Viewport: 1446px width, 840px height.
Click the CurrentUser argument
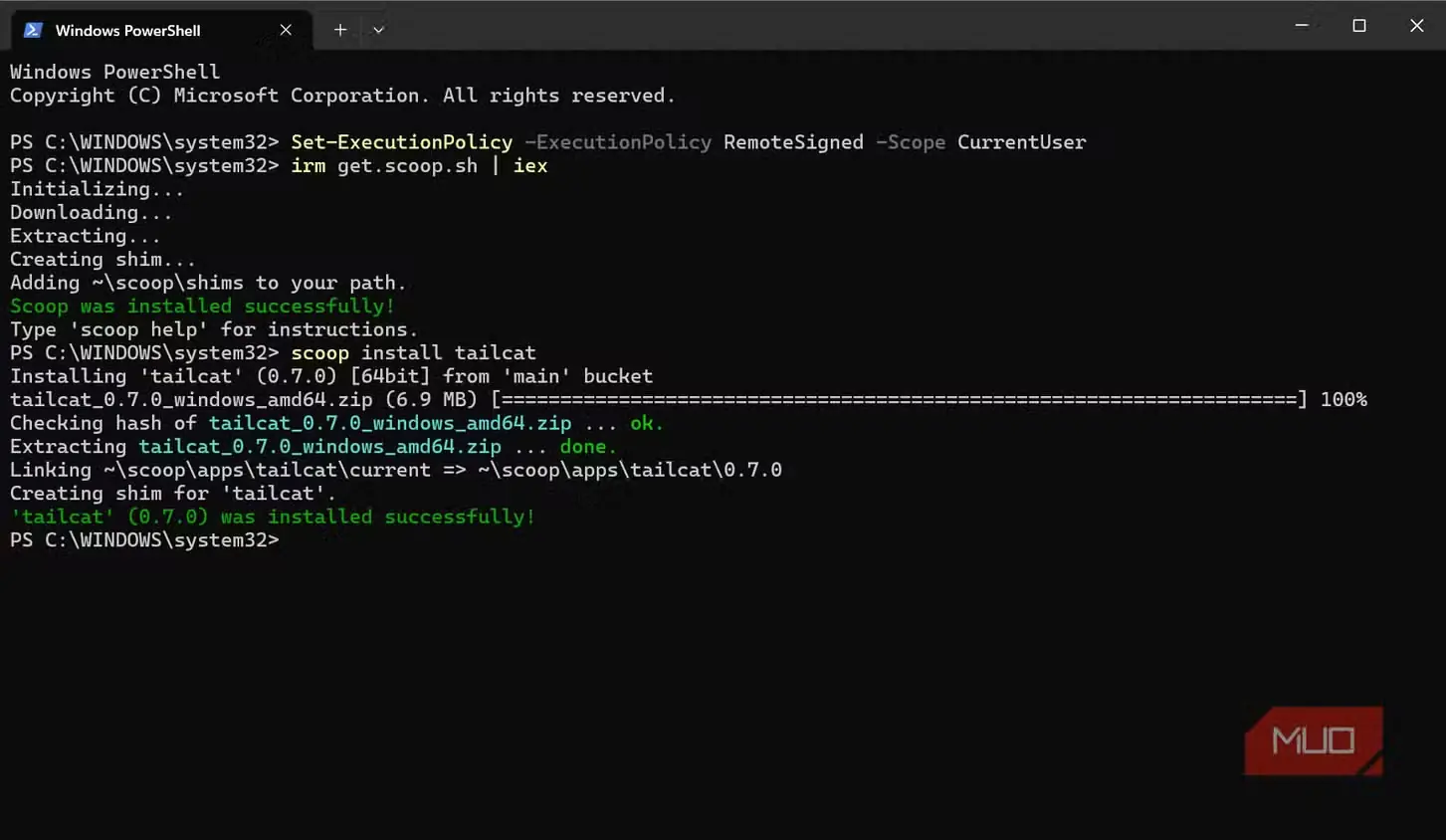click(x=1022, y=142)
